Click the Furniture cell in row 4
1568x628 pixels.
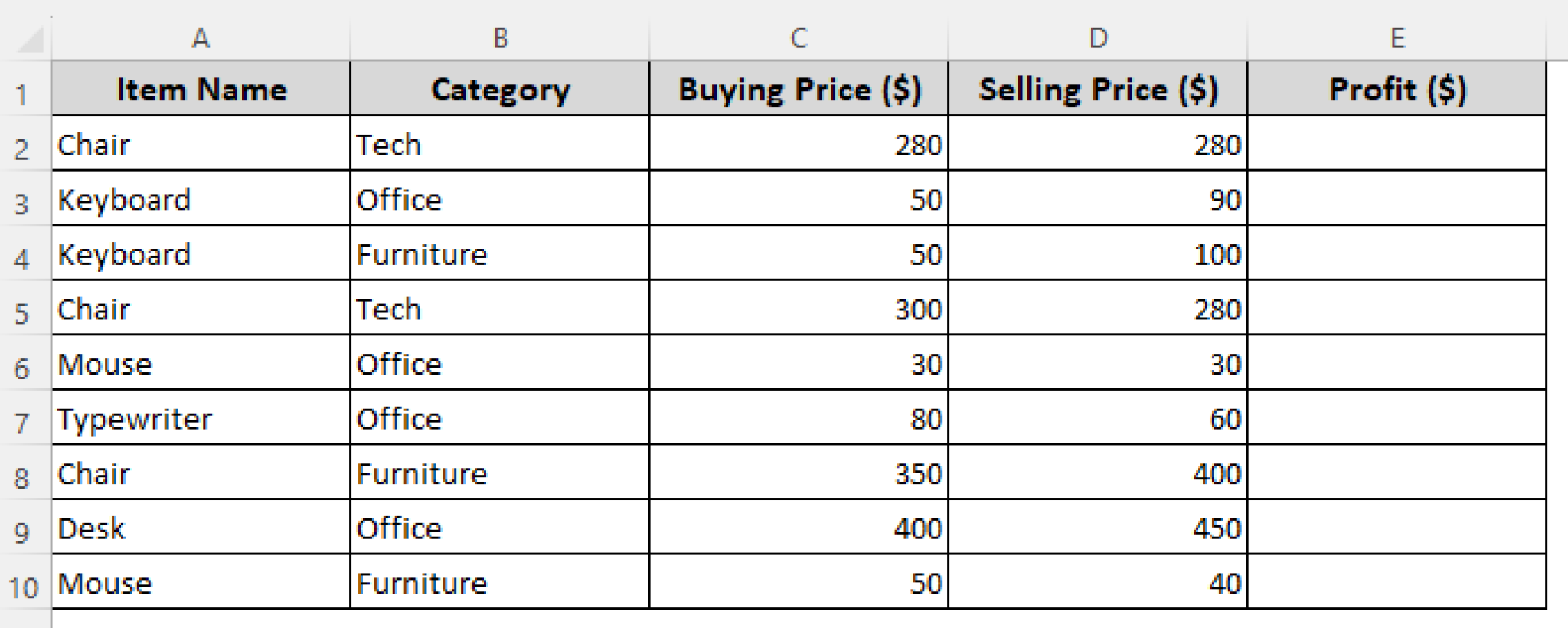click(x=501, y=254)
